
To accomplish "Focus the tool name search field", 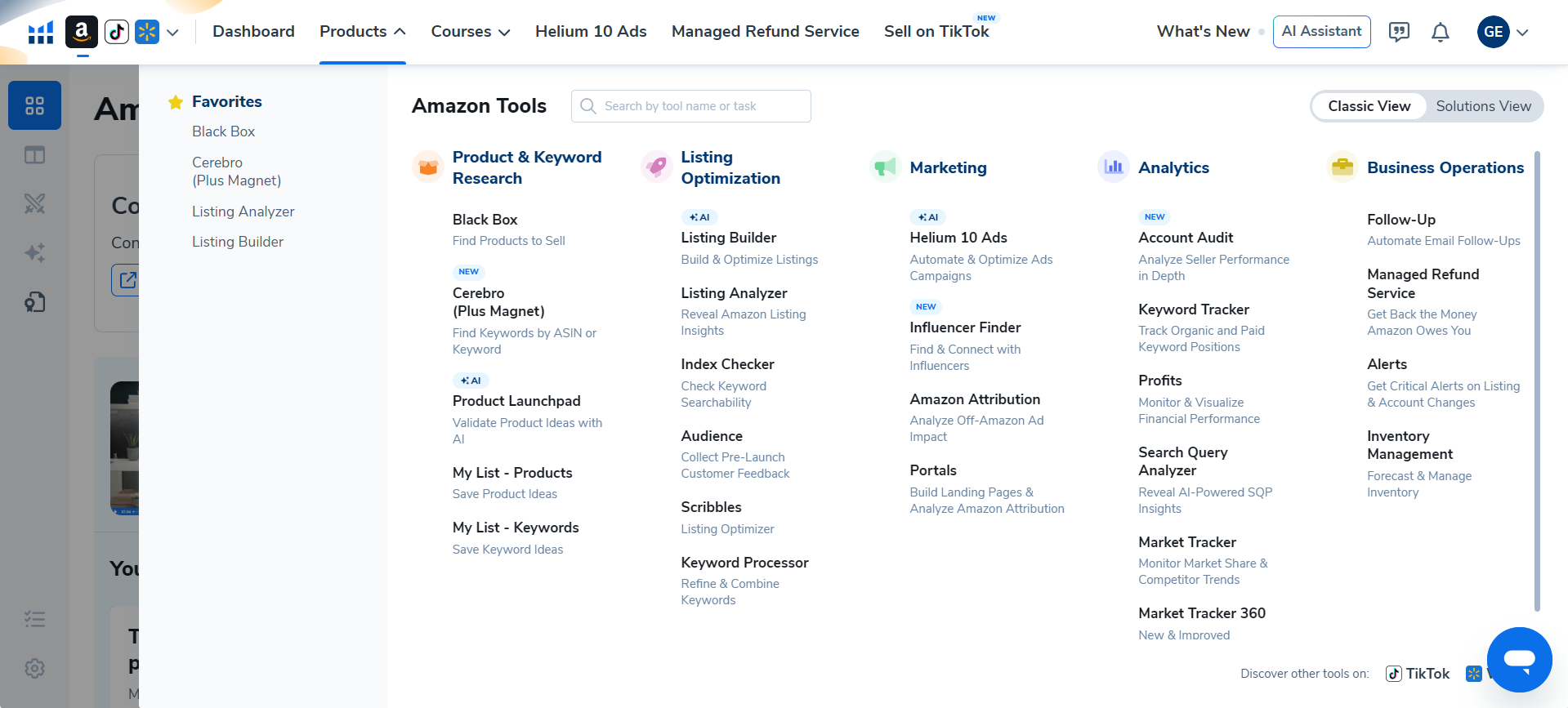I will [690, 106].
